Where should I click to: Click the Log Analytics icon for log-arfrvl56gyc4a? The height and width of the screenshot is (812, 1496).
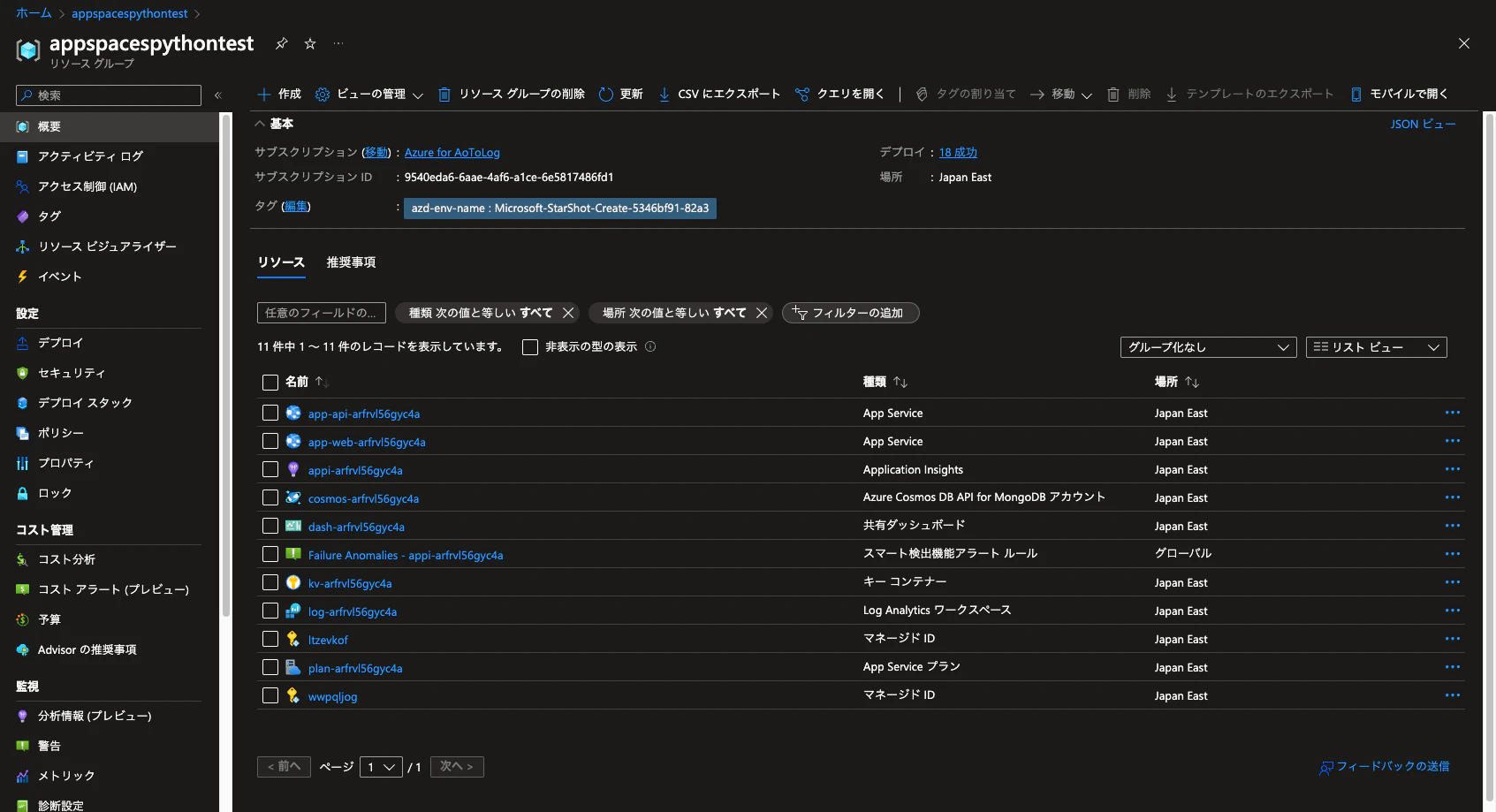pos(293,611)
